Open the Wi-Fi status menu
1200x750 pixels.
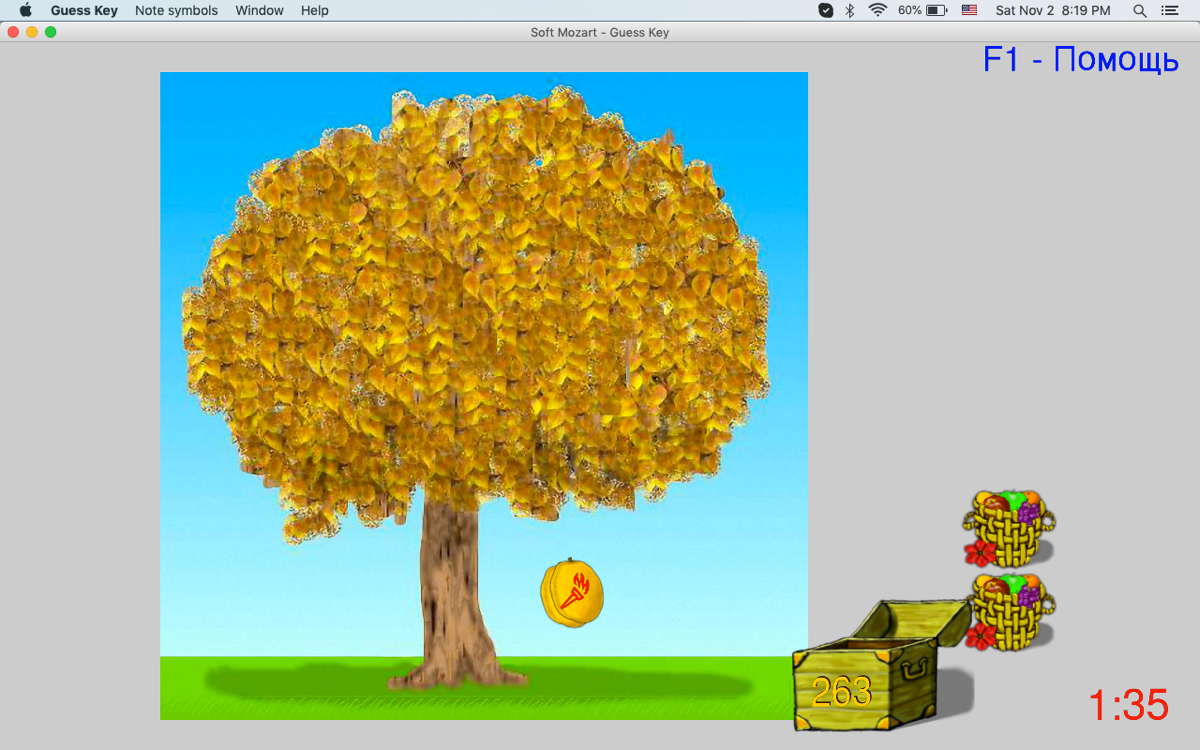click(878, 10)
